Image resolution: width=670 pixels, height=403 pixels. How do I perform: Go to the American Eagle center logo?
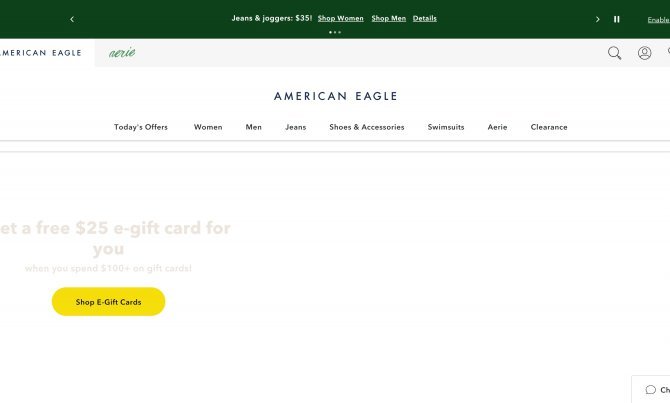[x=335, y=96]
